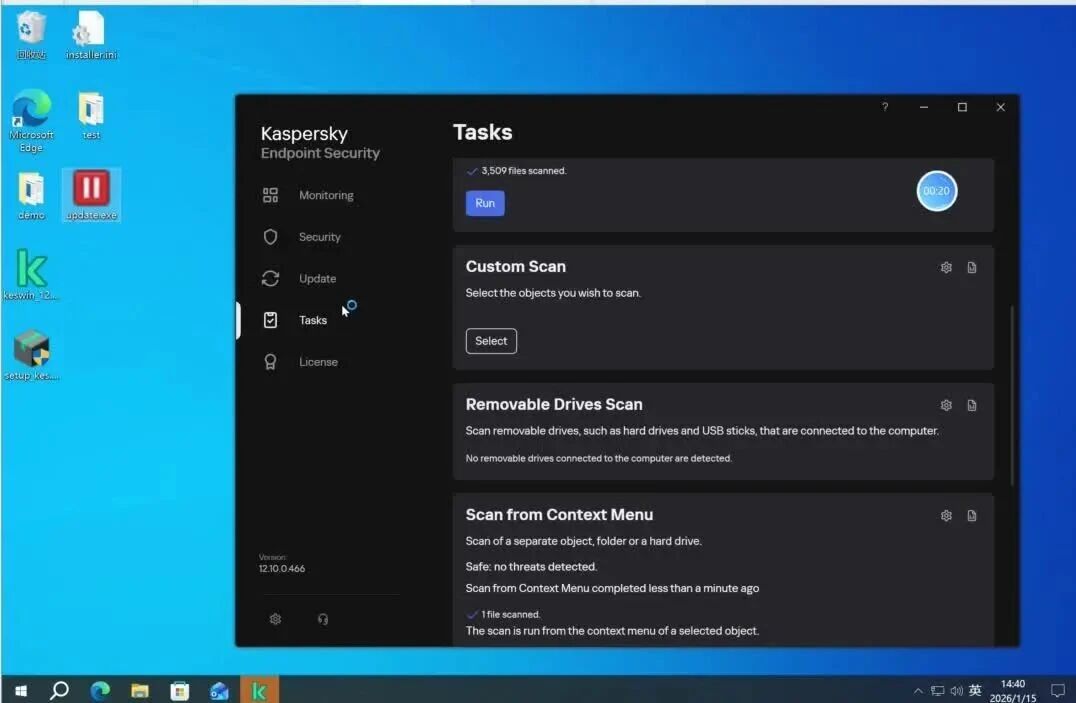The height and width of the screenshot is (703, 1076).
Task: Click the License ribbon icon
Action: coord(270,362)
